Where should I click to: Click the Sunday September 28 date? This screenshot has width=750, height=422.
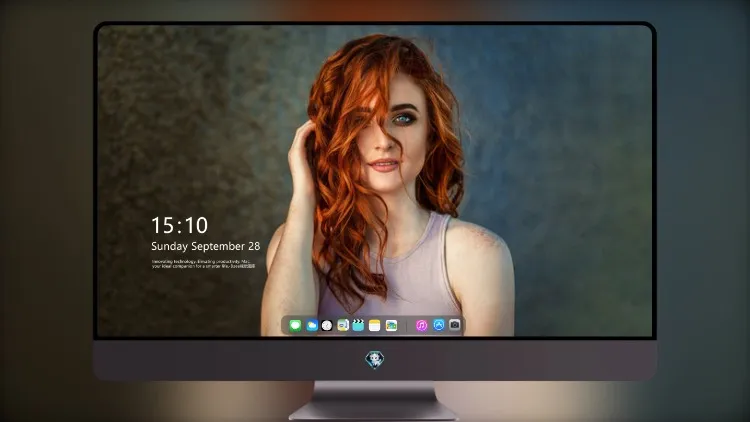point(206,246)
